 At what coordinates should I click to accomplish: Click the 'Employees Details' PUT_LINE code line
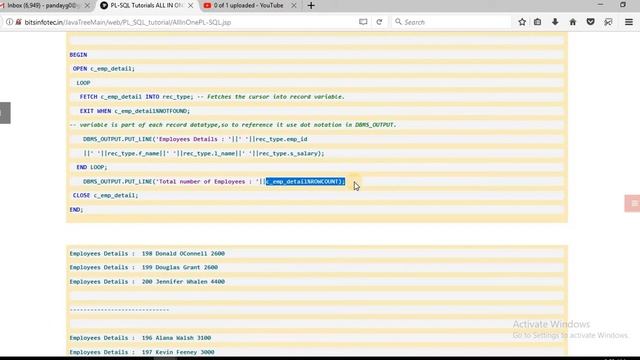(x=195, y=139)
